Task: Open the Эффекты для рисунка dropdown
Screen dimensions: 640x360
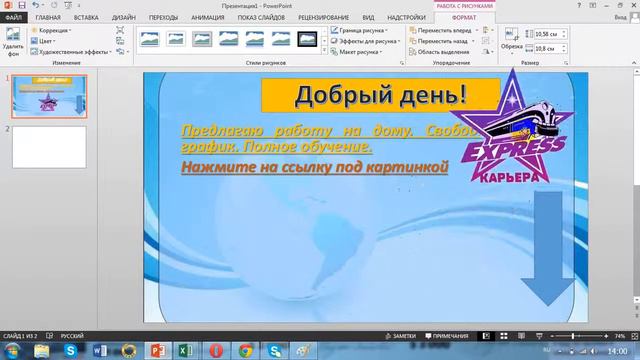Action: click(365, 41)
